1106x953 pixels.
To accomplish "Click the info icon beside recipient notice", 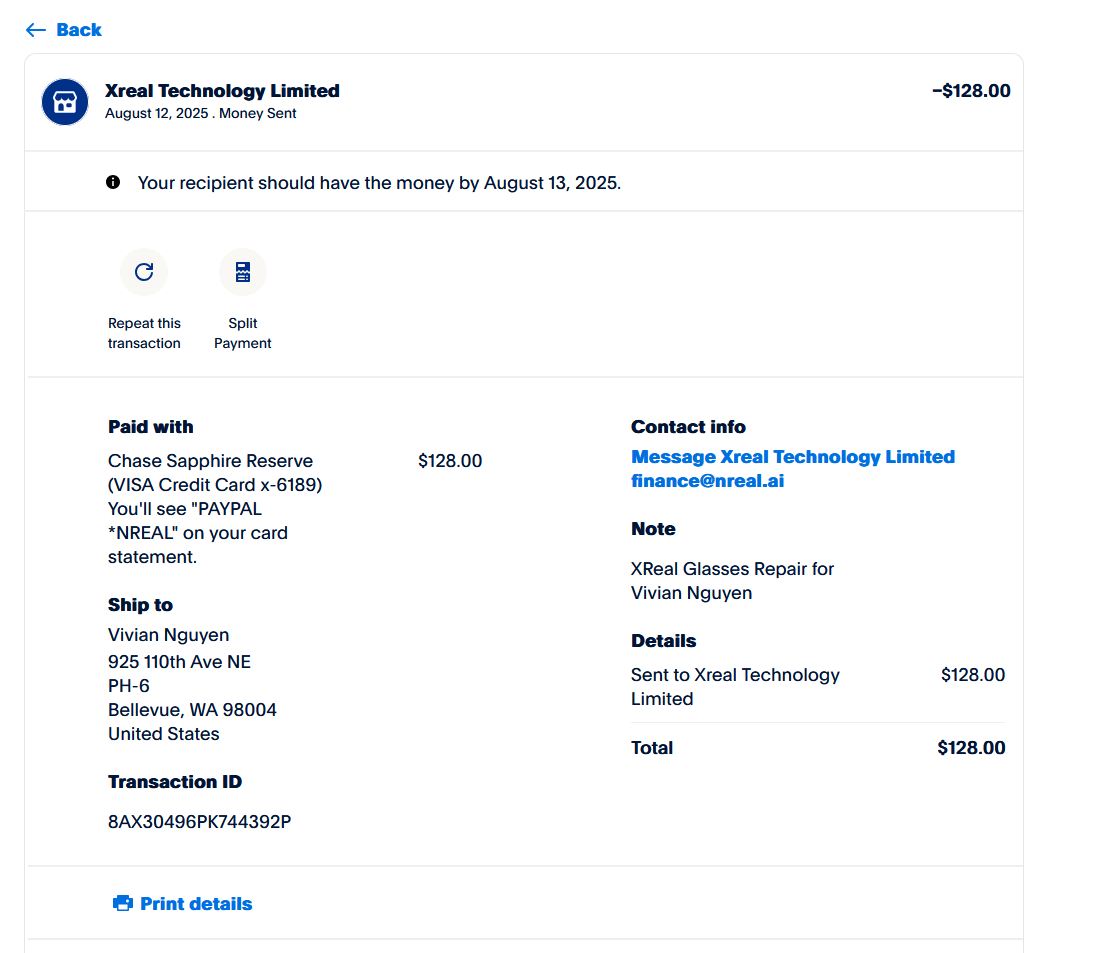I will click(x=113, y=182).
